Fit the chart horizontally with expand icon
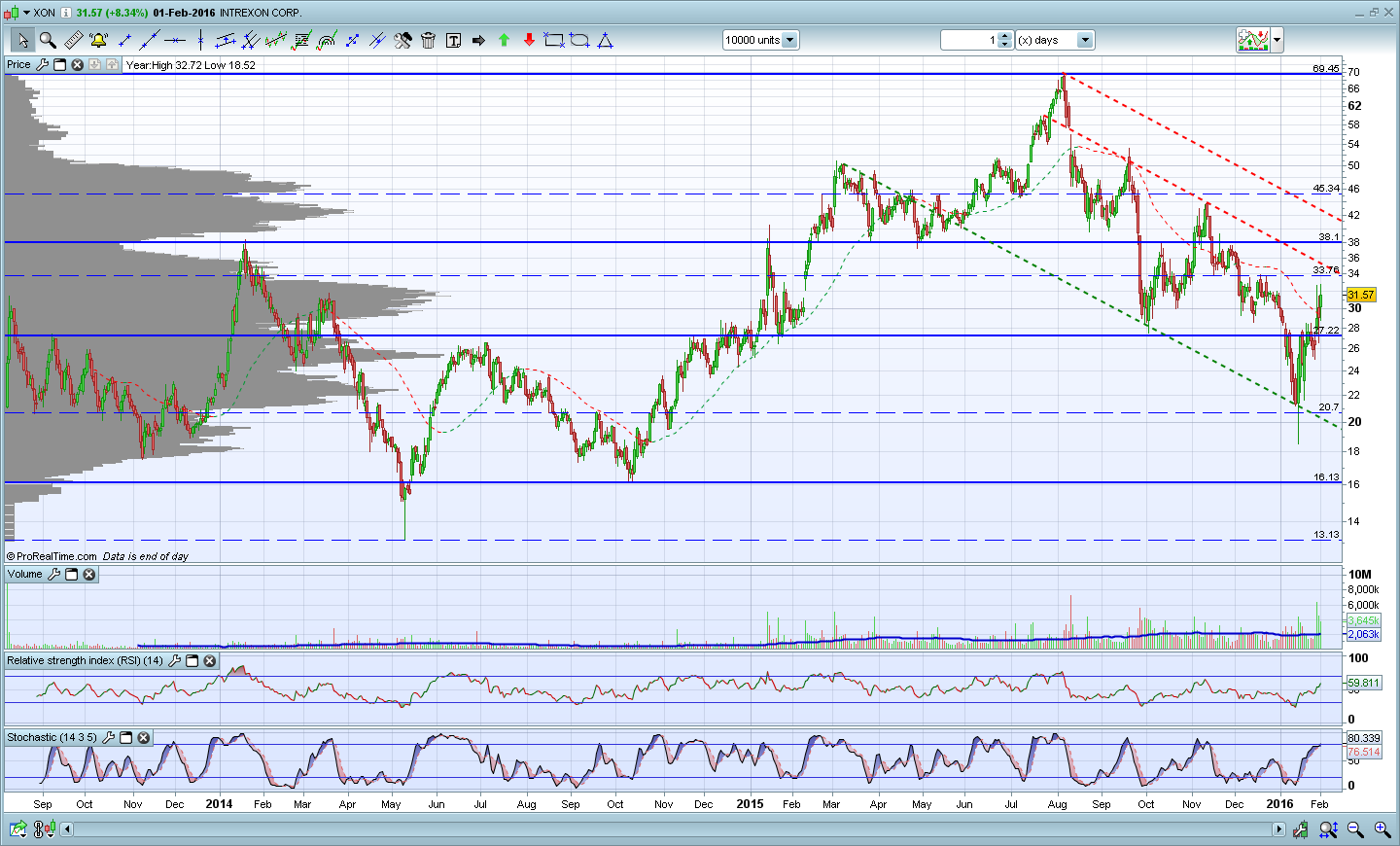This screenshot has width=1400, height=846. pos(1328,829)
